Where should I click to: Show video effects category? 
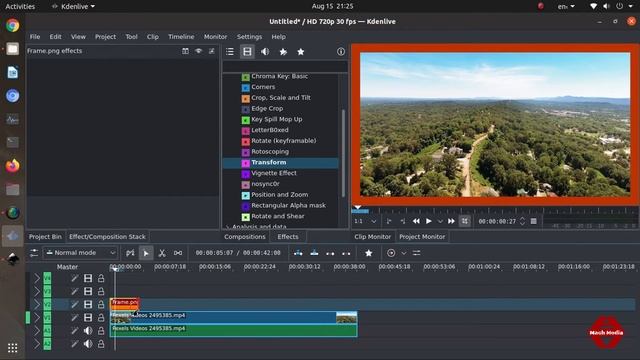point(247,51)
